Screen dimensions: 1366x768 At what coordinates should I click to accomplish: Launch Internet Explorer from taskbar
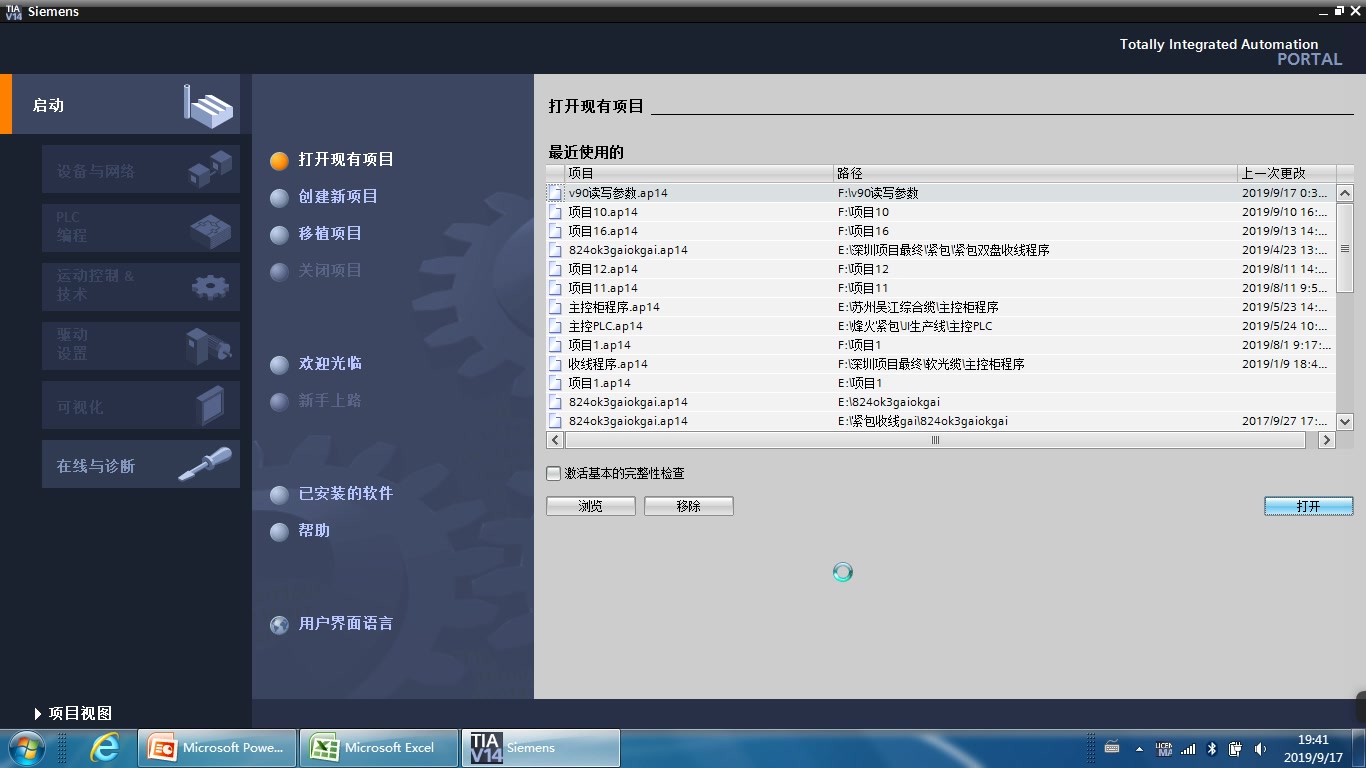pyautogui.click(x=104, y=748)
